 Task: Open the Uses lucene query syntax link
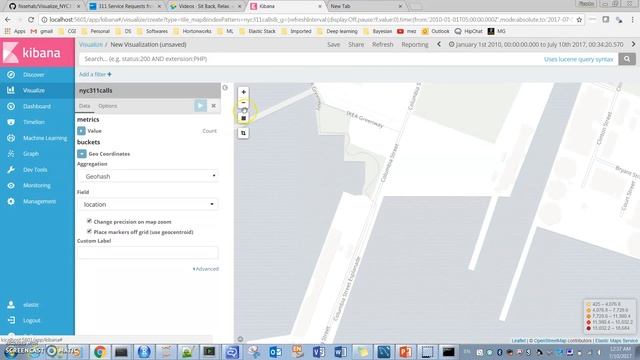click(x=578, y=59)
